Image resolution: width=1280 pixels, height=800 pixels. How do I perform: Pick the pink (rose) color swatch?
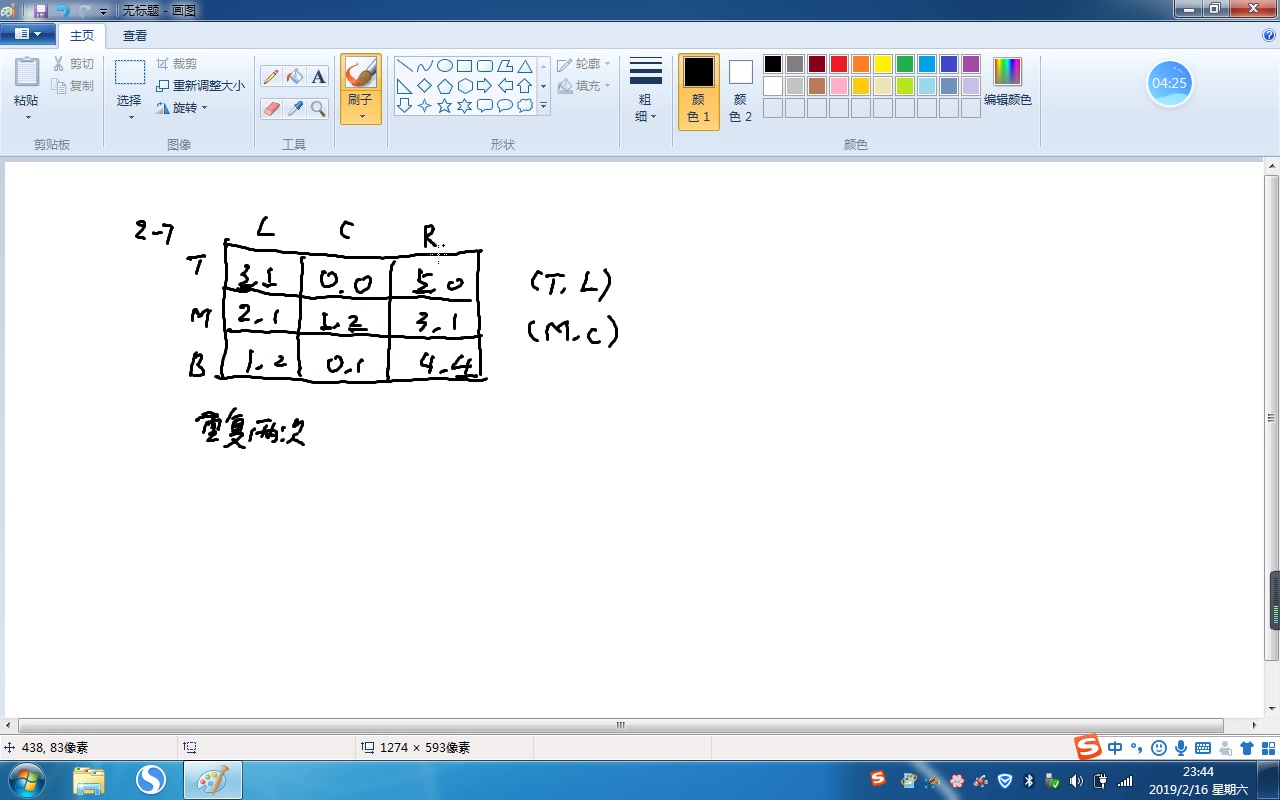coord(839,86)
